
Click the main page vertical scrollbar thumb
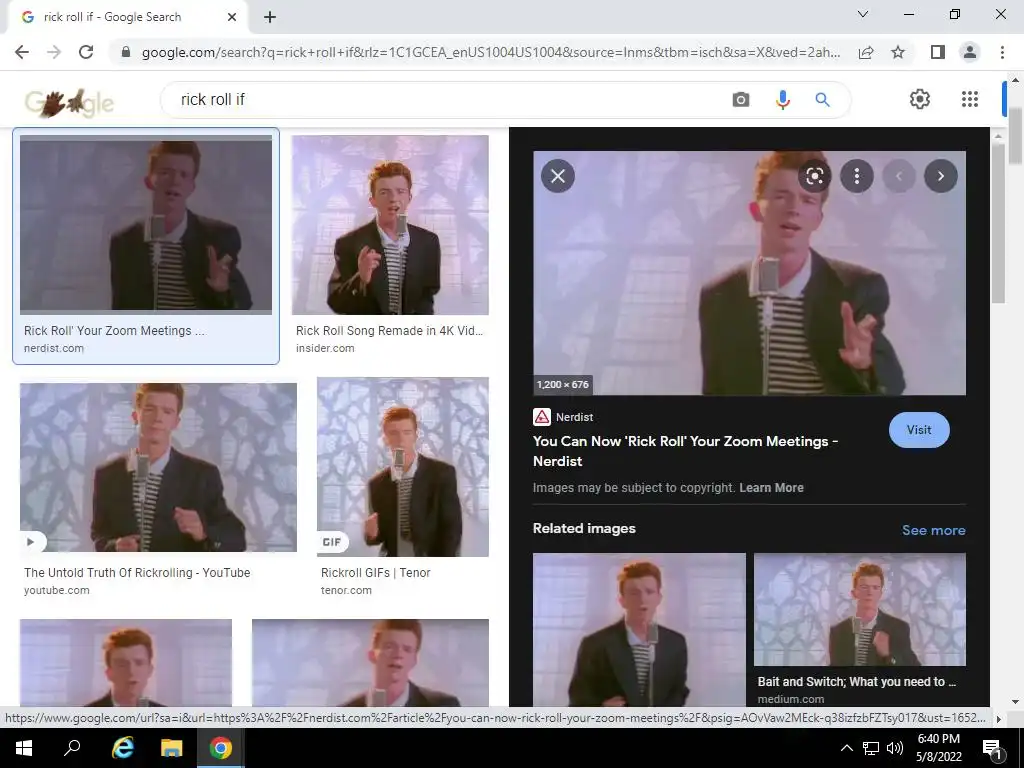[1016, 136]
